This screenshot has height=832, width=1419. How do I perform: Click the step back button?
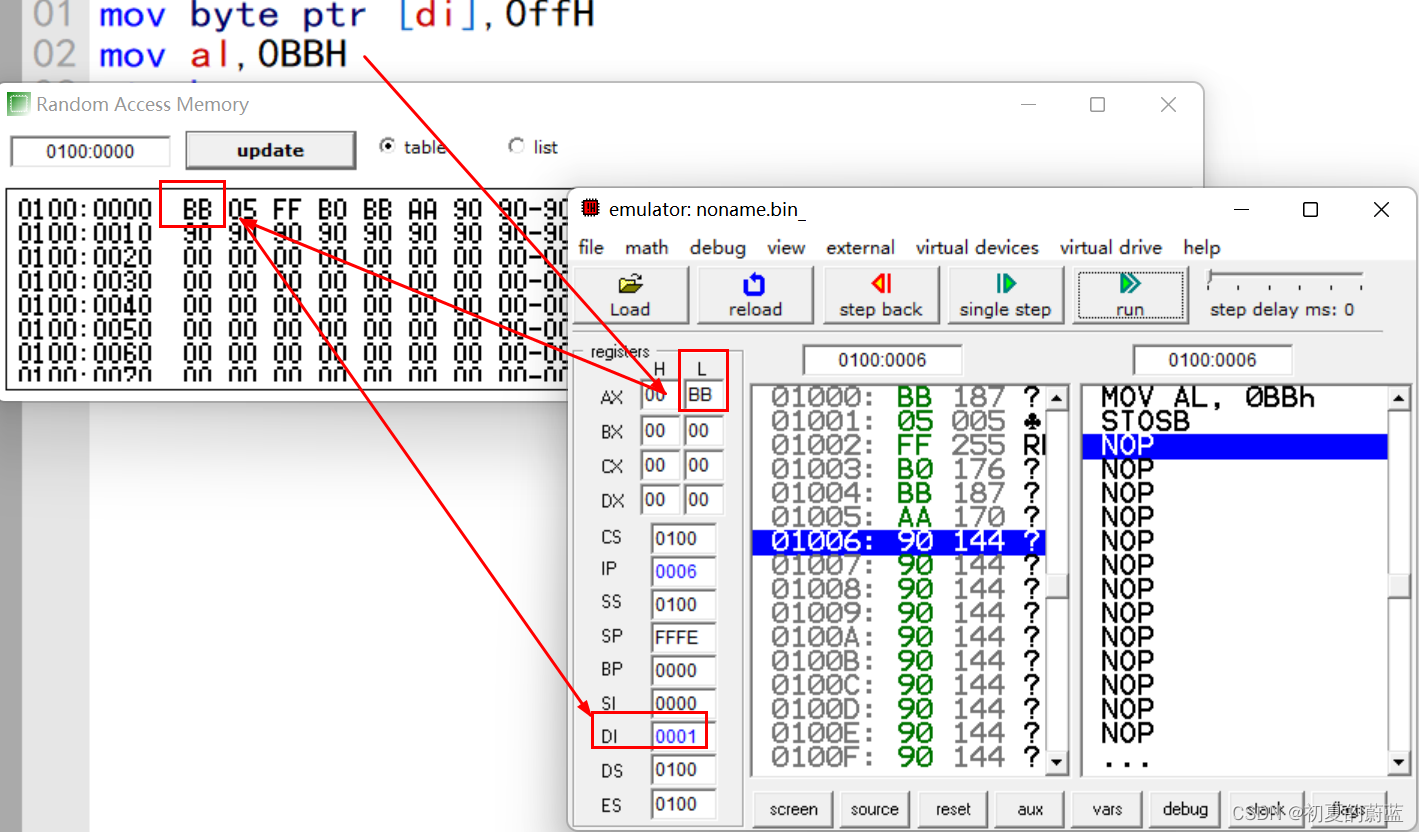[x=881, y=295]
